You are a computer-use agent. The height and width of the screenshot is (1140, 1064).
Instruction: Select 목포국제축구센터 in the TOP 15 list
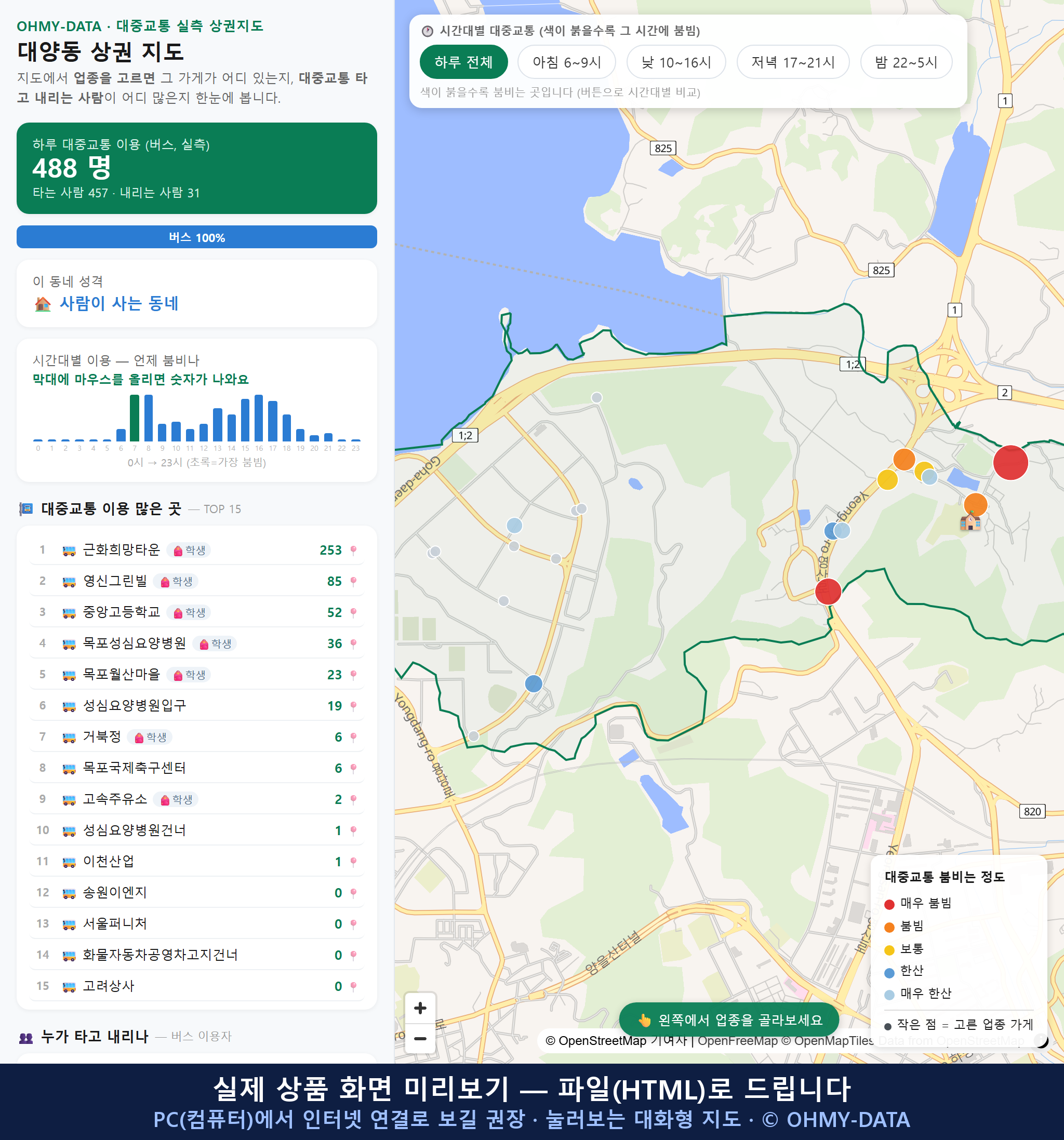[197, 768]
